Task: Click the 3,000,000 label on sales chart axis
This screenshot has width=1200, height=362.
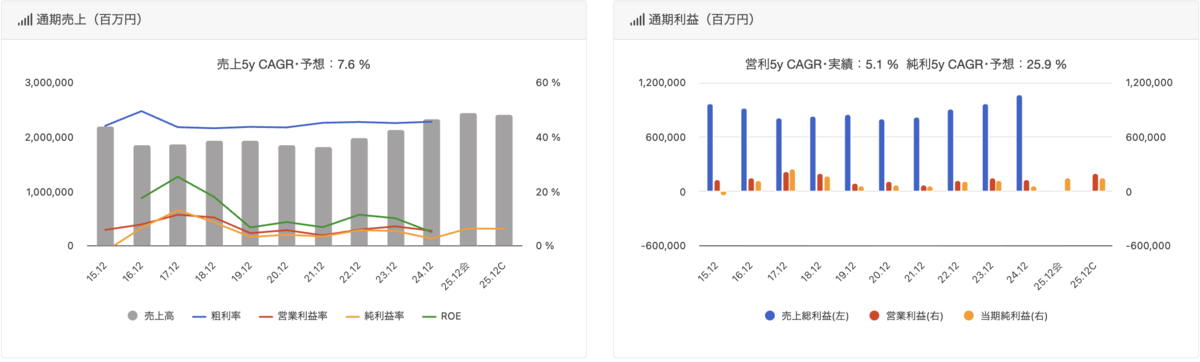Action: coord(48,83)
